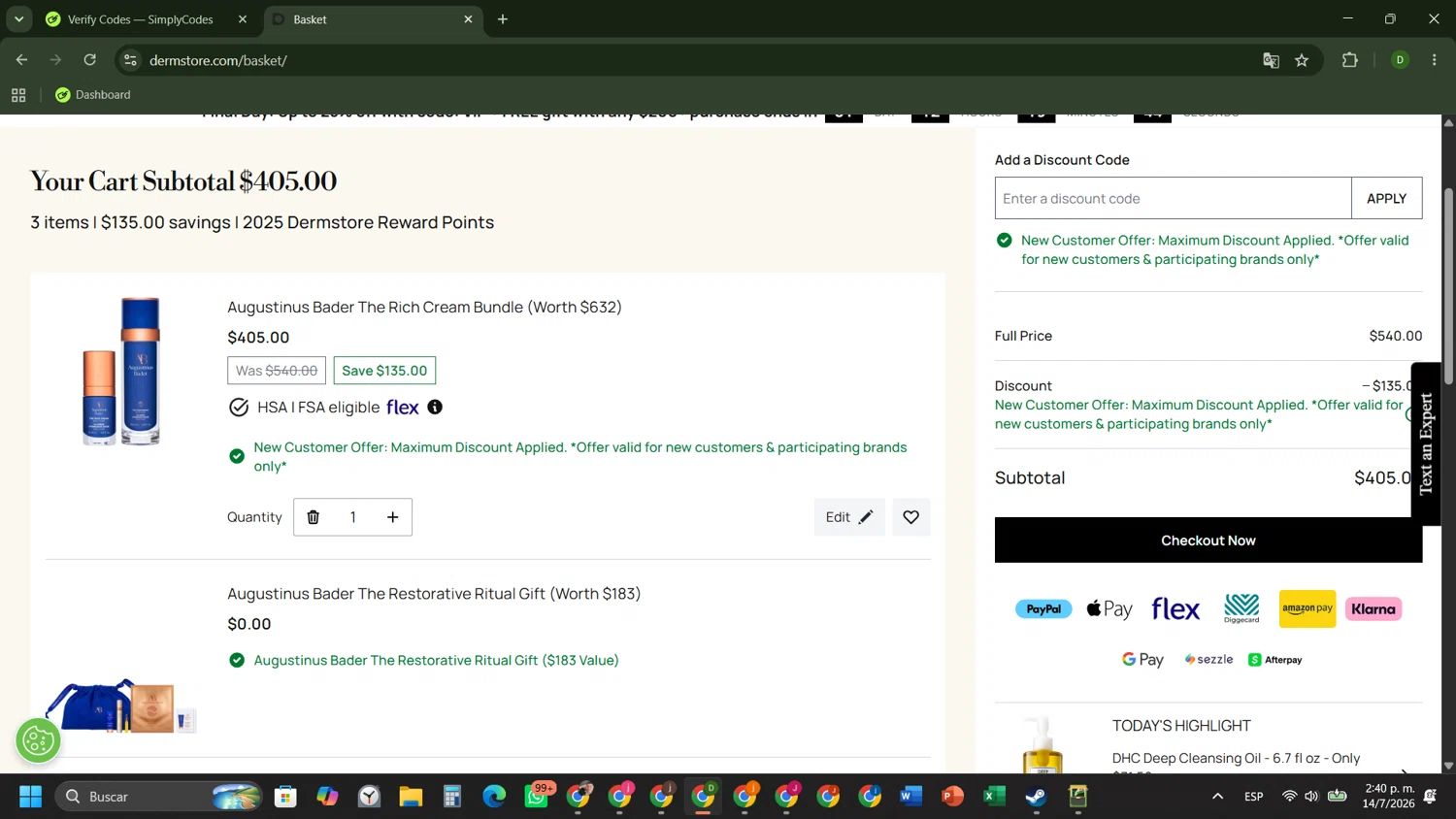
Task: Open Microsoft Word from taskbar
Action: (910, 797)
